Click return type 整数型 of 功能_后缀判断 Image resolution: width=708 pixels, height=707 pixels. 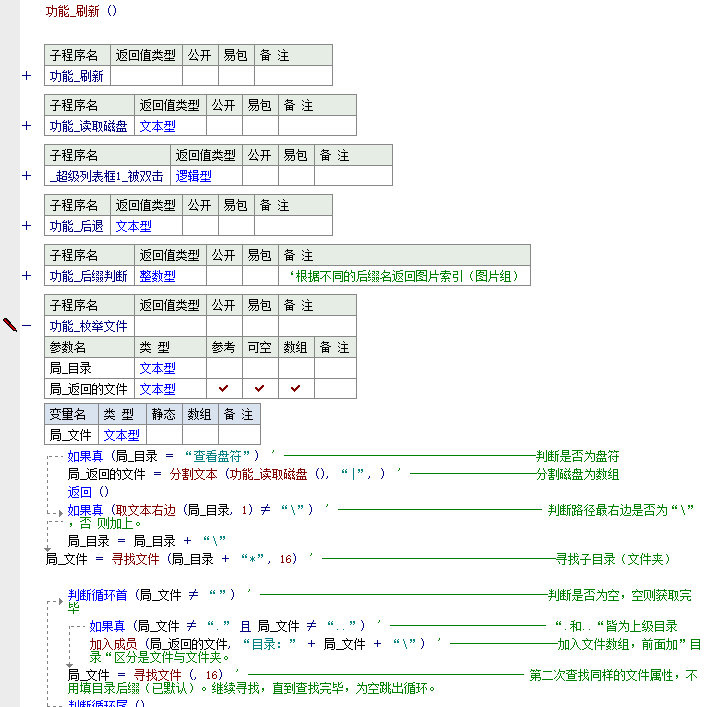[x=158, y=276]
